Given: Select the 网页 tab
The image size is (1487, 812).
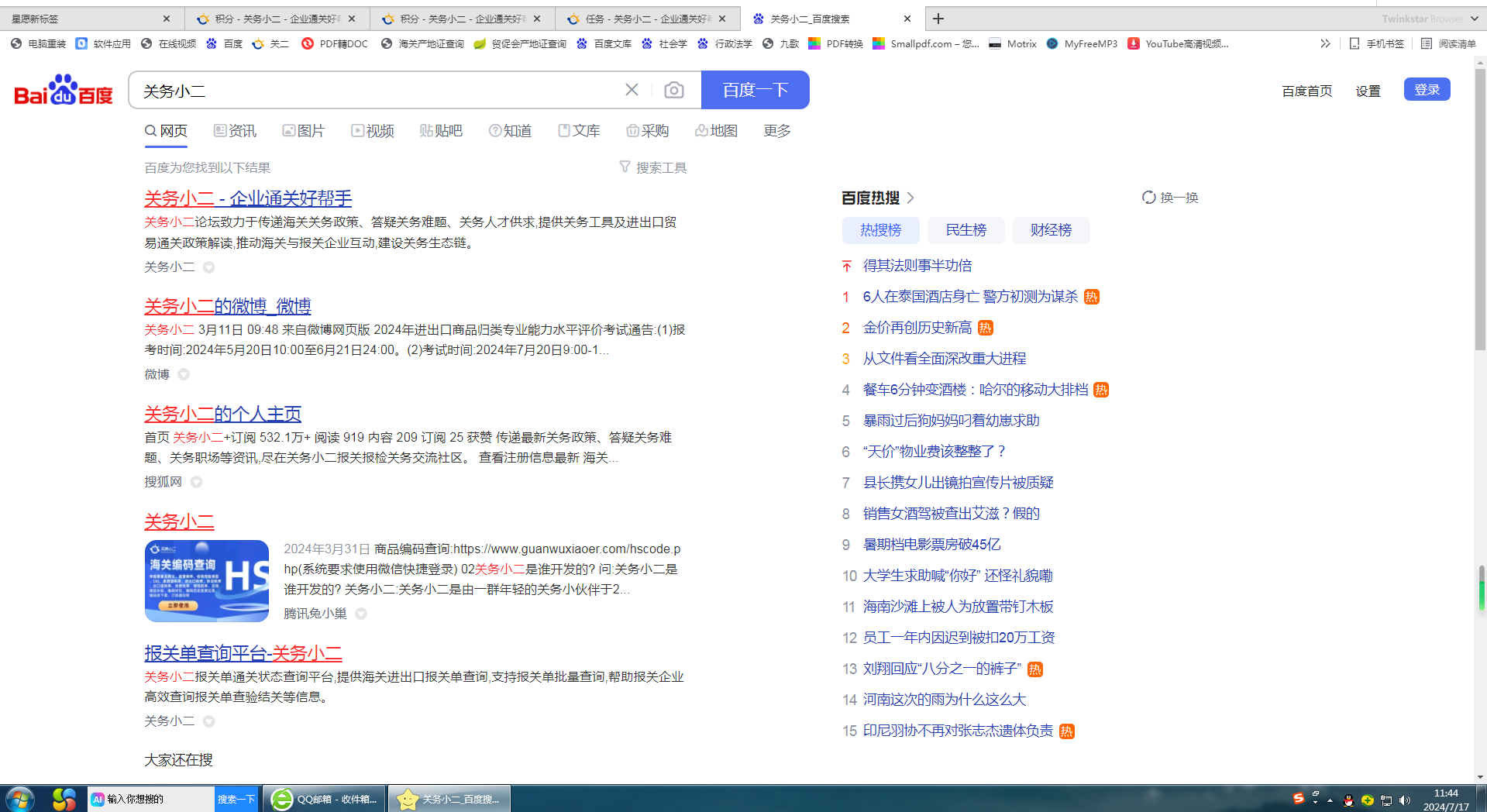Looking at the screenshot, I should (167, 131).
